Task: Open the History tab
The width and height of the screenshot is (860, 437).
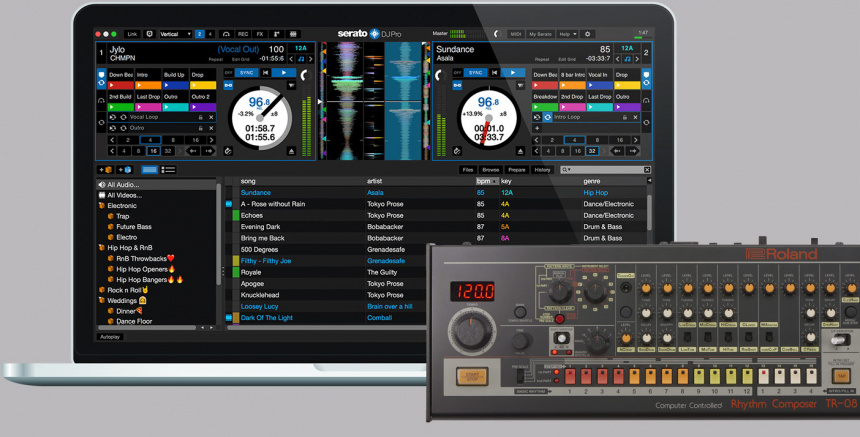Action: 542,170
